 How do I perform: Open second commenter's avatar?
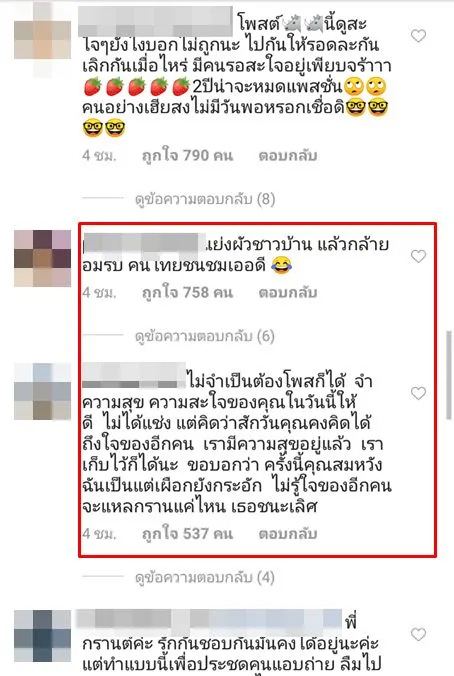click(x=42, y=258)
